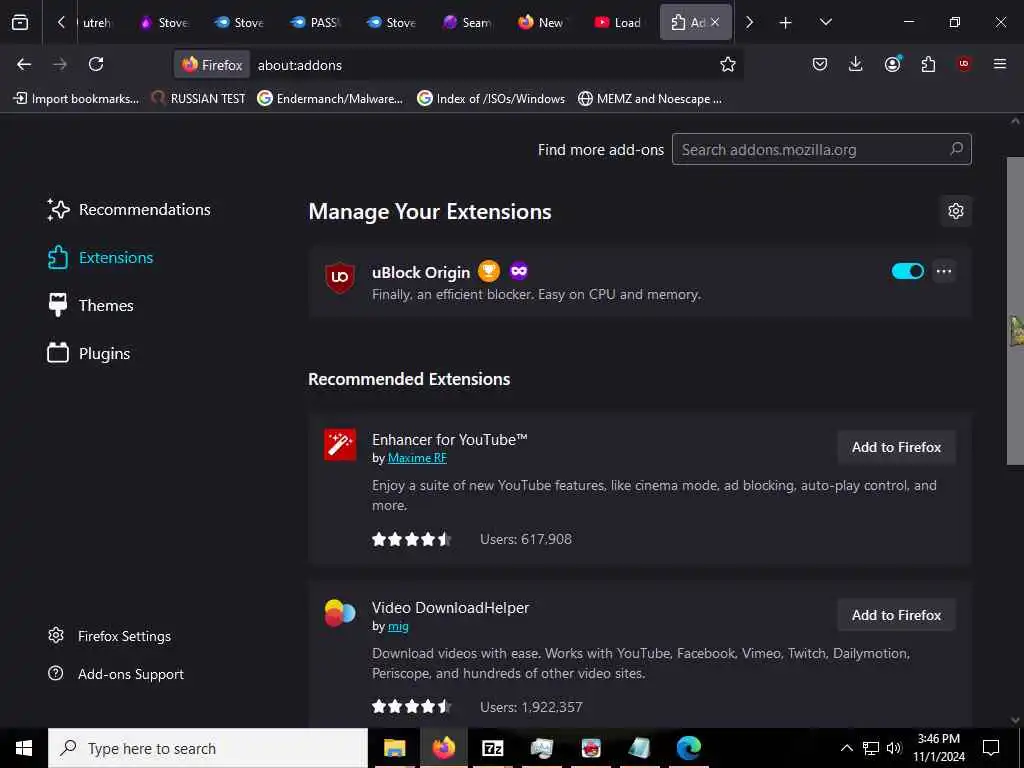The height and width of the screenshot is (768, 1024).
Task: Click the Video DownloadHelper colored balls icon
Action: [340, 613]
